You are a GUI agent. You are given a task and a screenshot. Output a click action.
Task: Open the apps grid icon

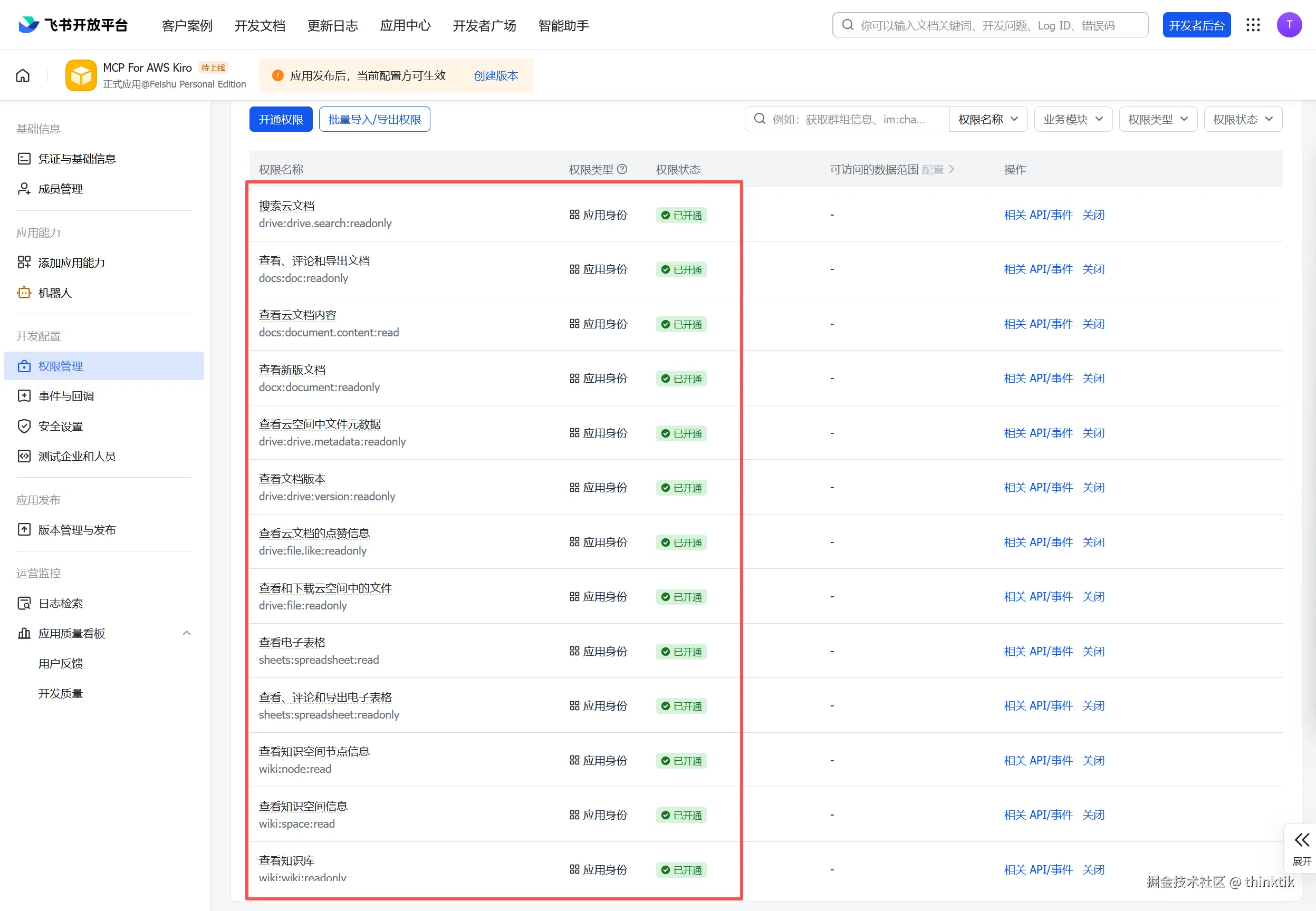coord(1253,25)
